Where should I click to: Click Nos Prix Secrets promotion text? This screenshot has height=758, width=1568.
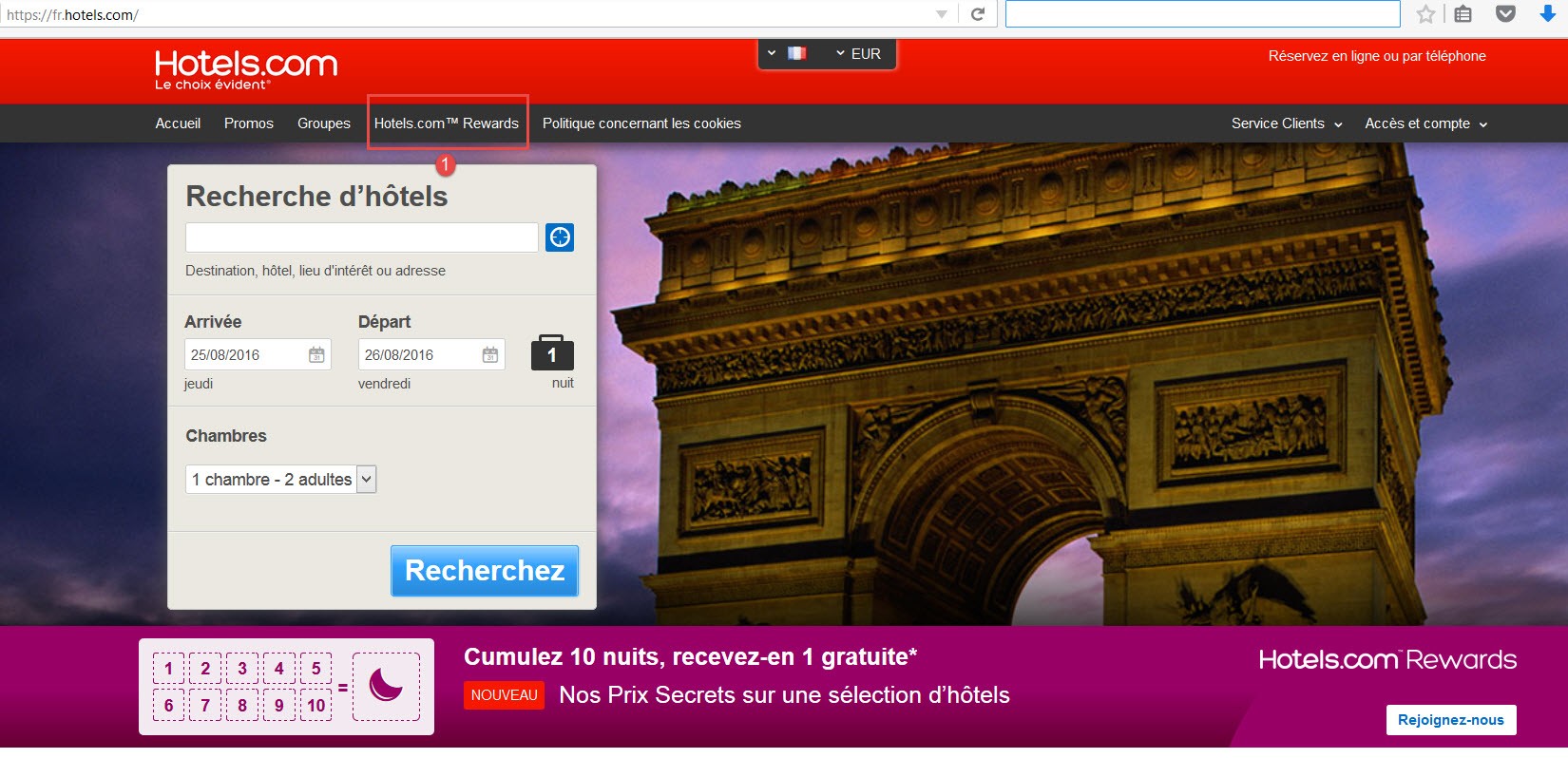coord(784,695)
